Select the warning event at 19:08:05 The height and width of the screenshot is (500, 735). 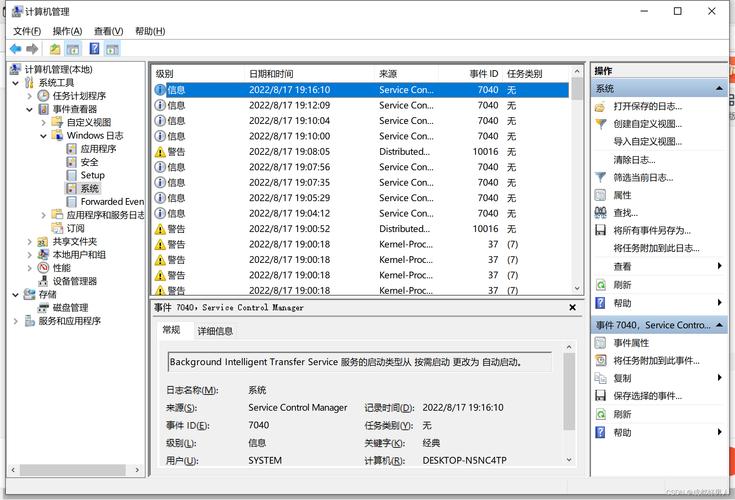[360, 152]
